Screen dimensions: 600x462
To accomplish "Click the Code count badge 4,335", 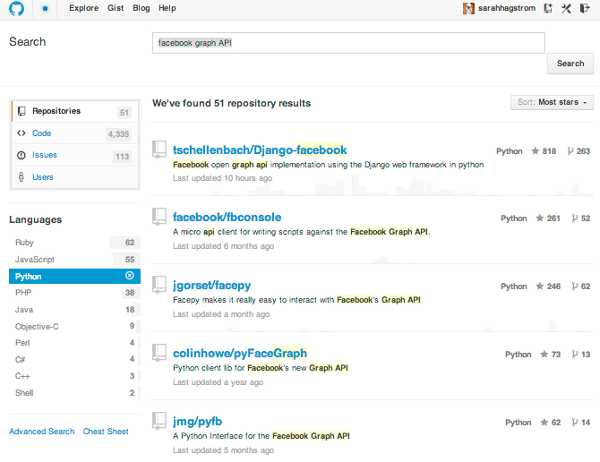I will coord(119,134).
